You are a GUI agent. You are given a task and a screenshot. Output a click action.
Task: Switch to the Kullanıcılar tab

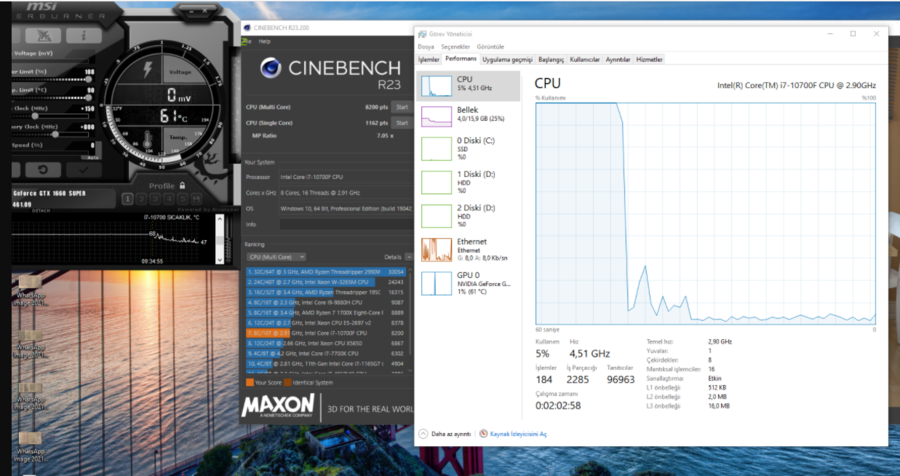pyautogui.click(x=585, y=60)
